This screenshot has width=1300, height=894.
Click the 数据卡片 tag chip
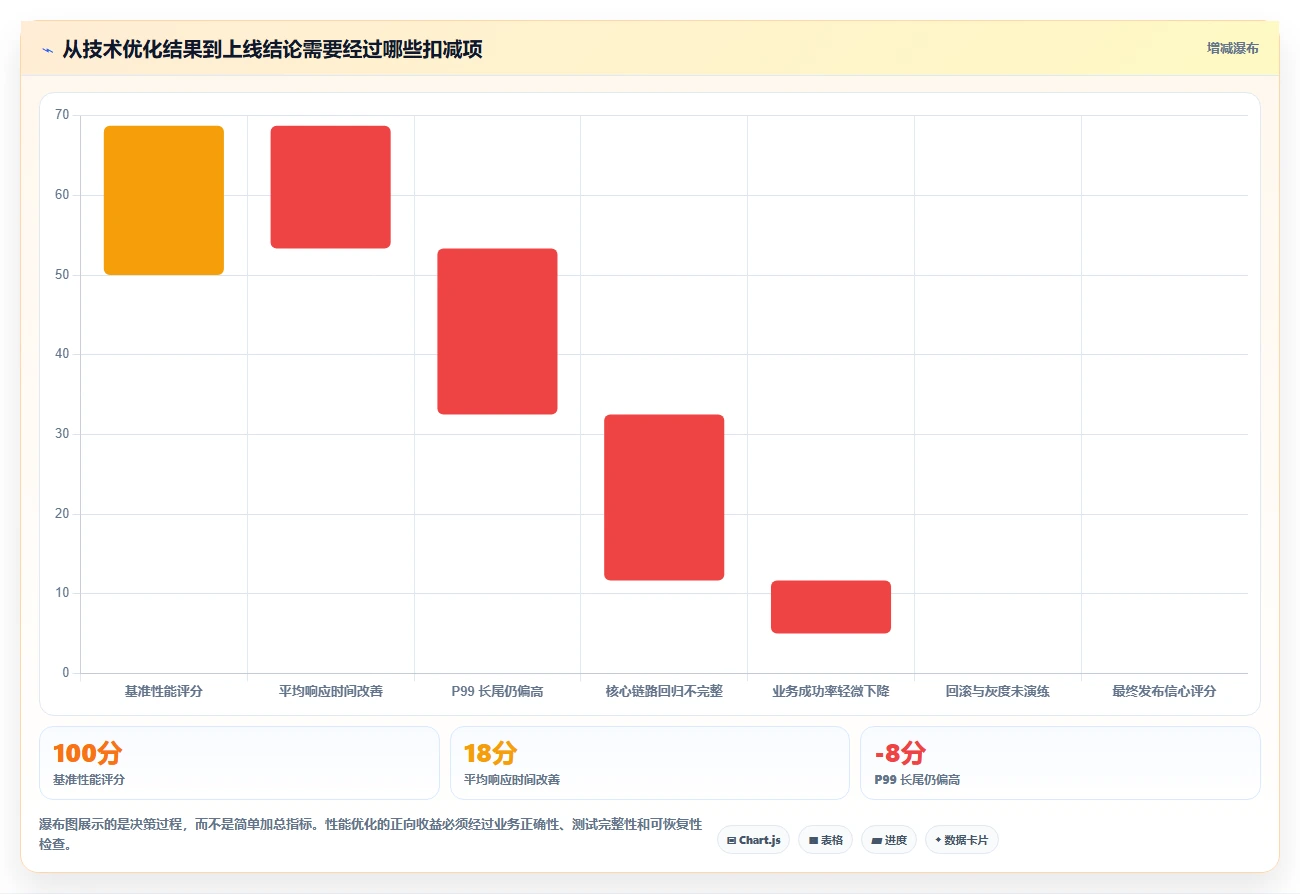[961, 840]
